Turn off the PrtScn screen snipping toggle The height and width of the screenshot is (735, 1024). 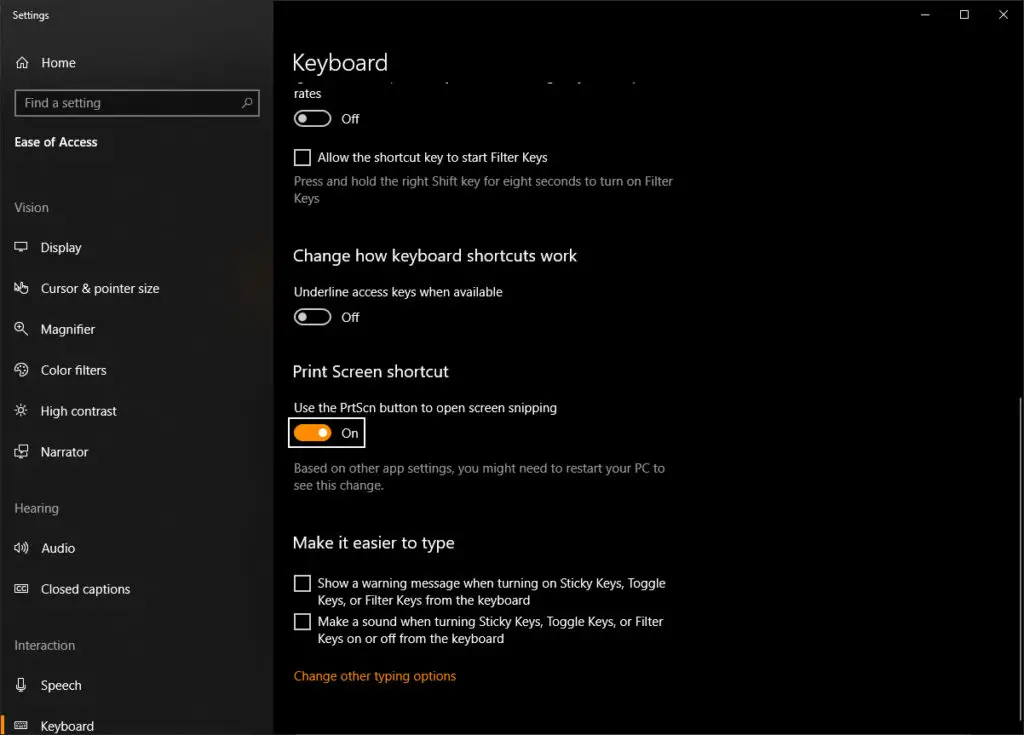coord(313,433)
